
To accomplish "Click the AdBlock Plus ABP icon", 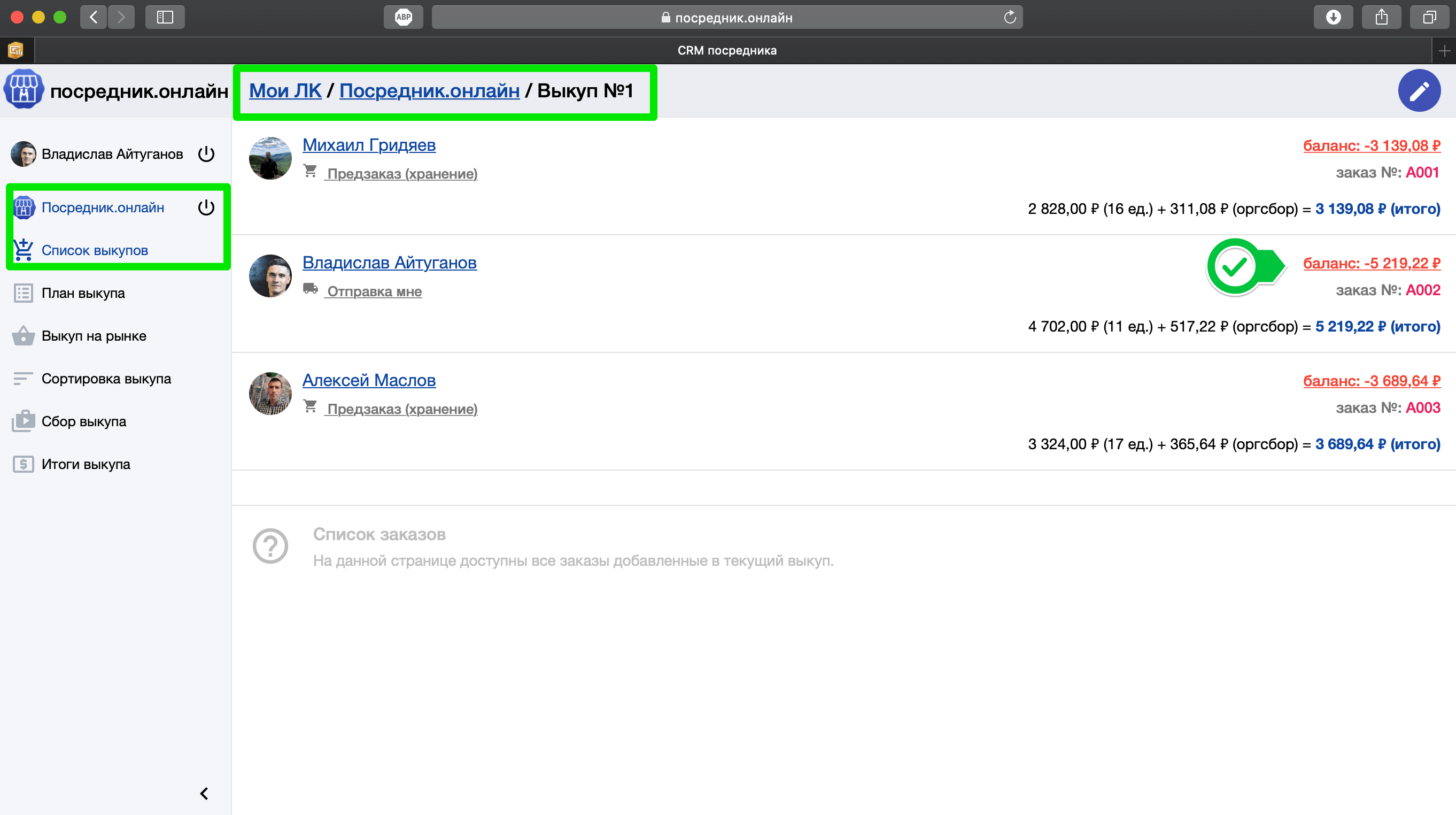I will pyautogui.click(x=403, y=17).
